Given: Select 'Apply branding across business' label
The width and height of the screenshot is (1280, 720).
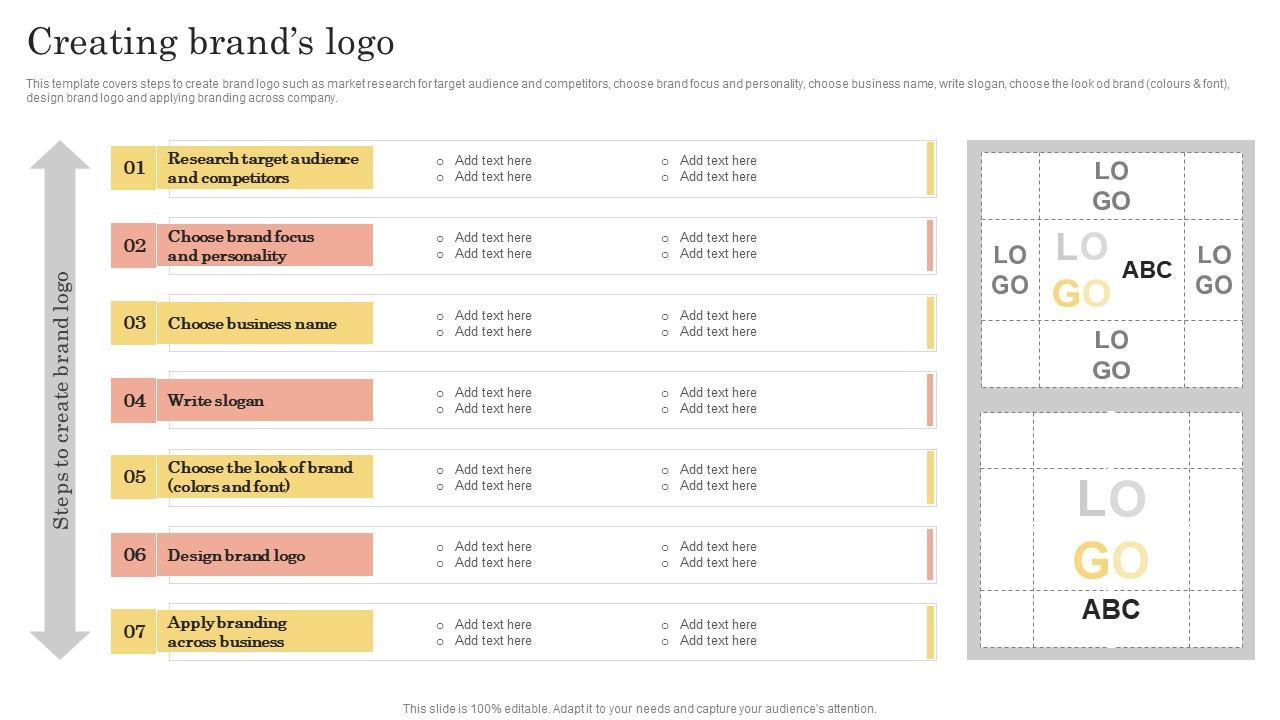Looking at the screenshot, I should (x=227, y=632).
